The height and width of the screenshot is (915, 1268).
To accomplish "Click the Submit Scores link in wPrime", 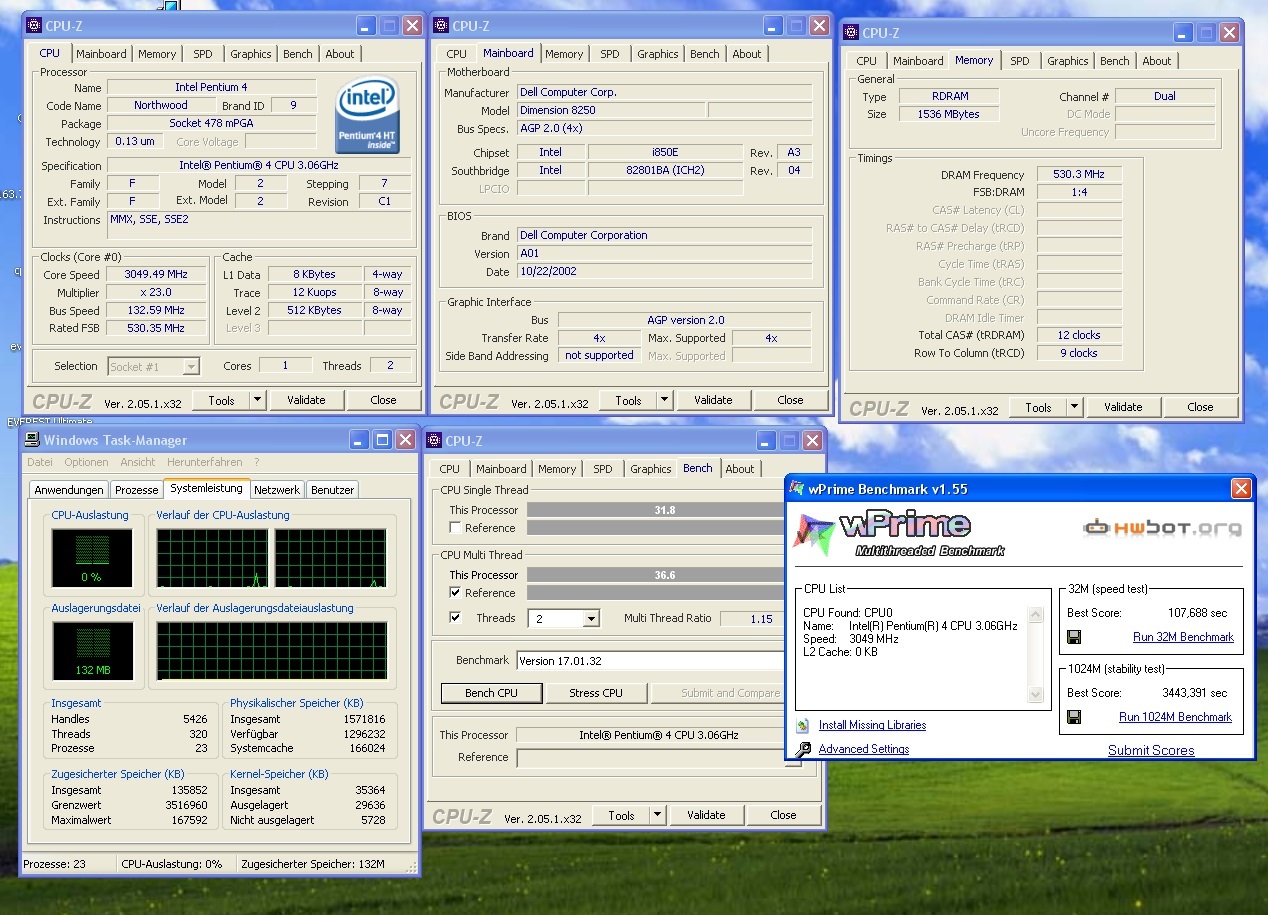I will 1150,750.
